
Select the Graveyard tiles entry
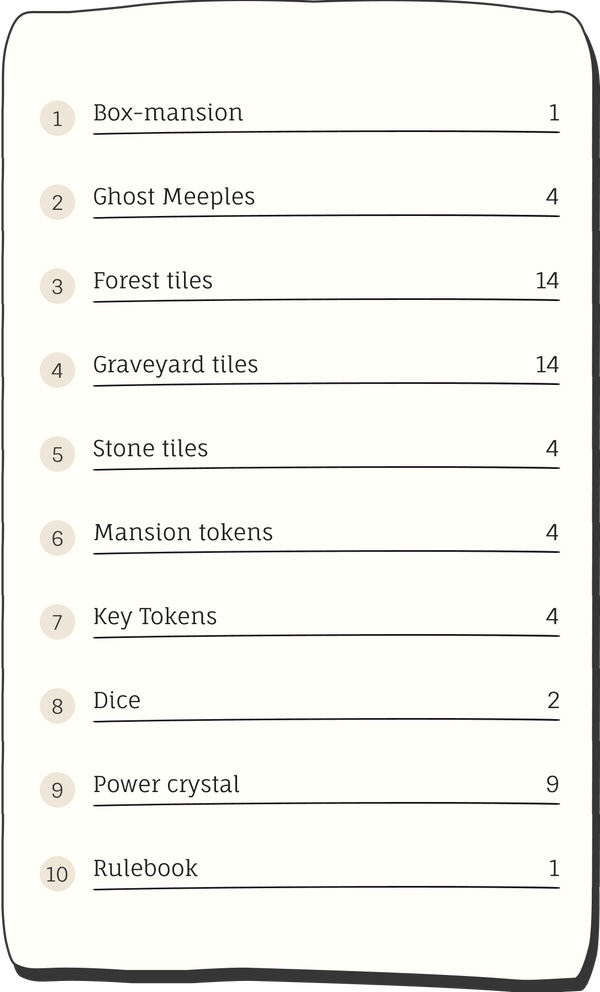point(175,365)
